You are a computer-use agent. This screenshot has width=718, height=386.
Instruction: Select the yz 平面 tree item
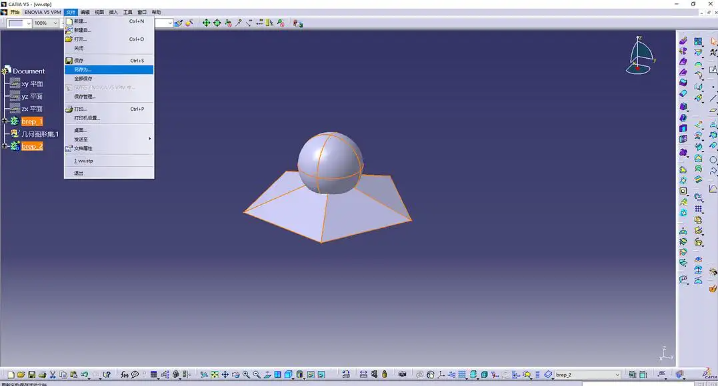click(32, 96)
